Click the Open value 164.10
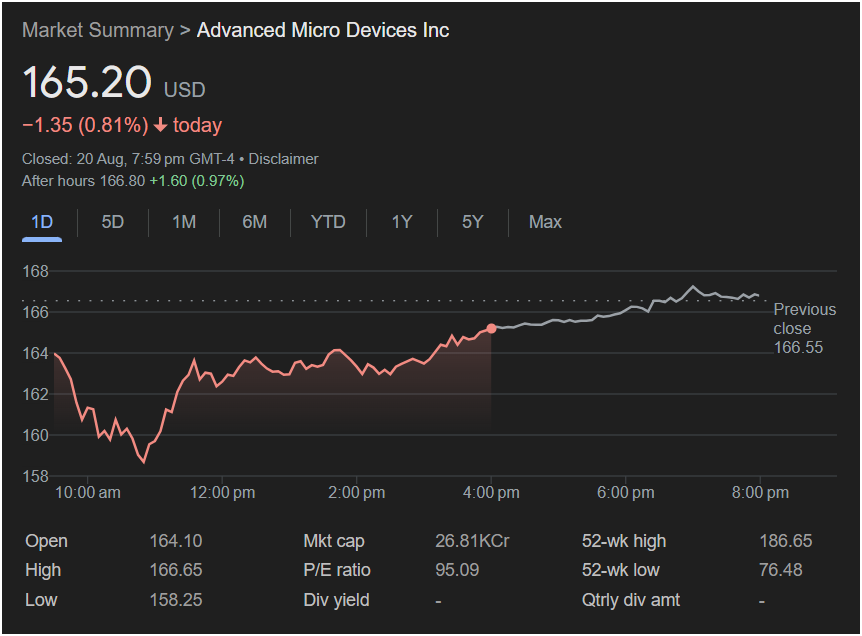The width and height of the screenshot is (862, 636). (176, 541)
